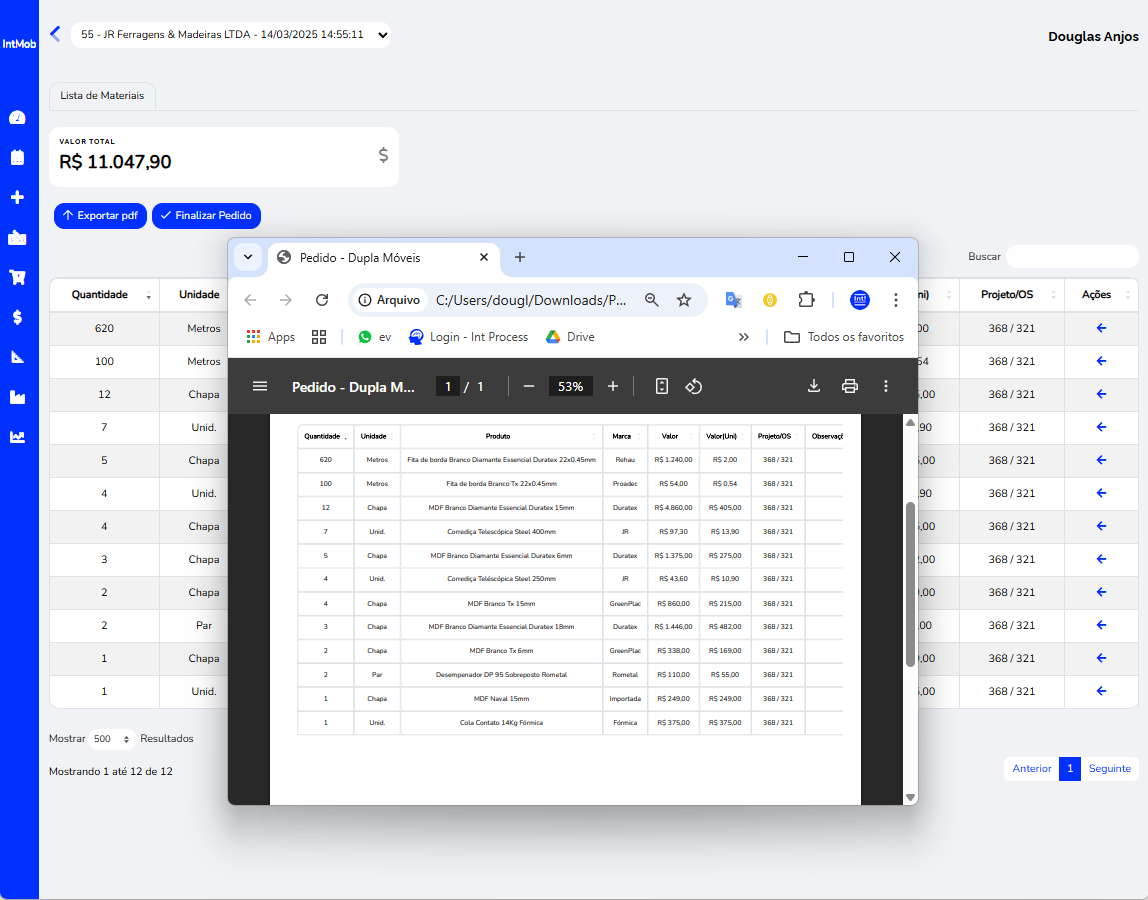The image size is (1148, 900).
Task: Click the PDF viewer vertical scrollbar
Action: 910,584
